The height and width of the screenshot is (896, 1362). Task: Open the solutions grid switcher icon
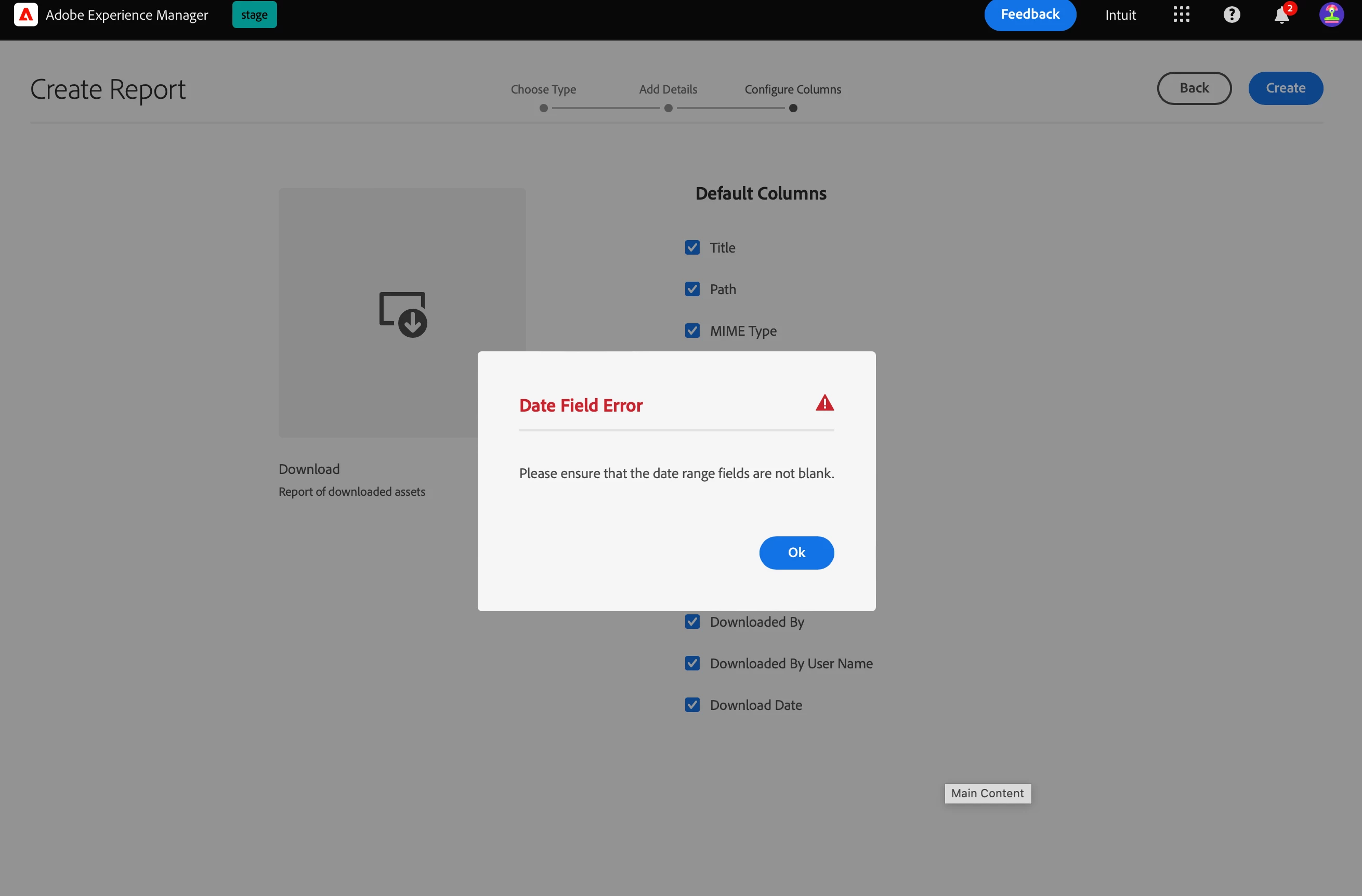(x=1181, y=15)
